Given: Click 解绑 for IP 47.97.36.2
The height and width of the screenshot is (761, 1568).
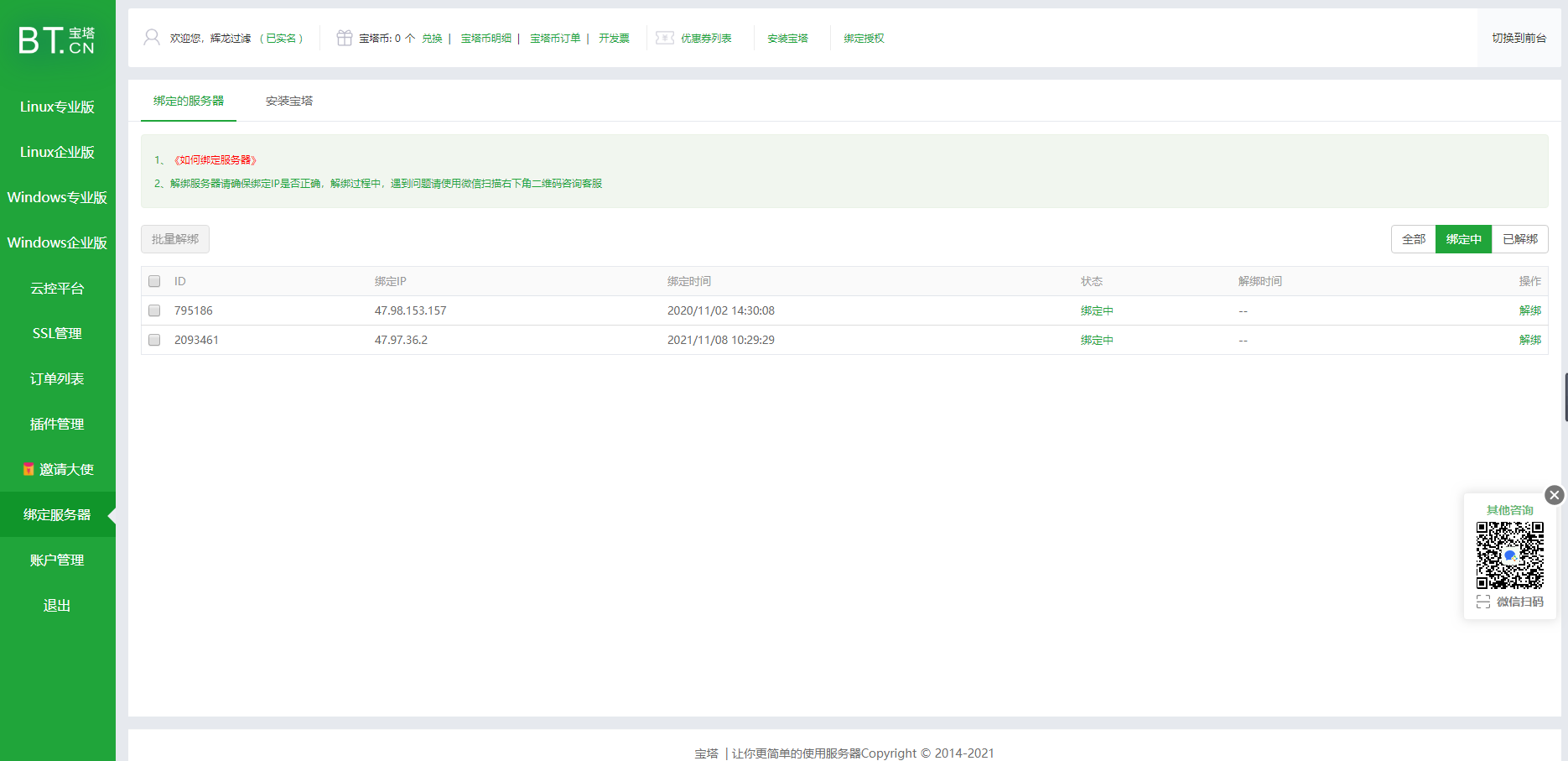Looking at the screenshot, I should [1530, 340].
